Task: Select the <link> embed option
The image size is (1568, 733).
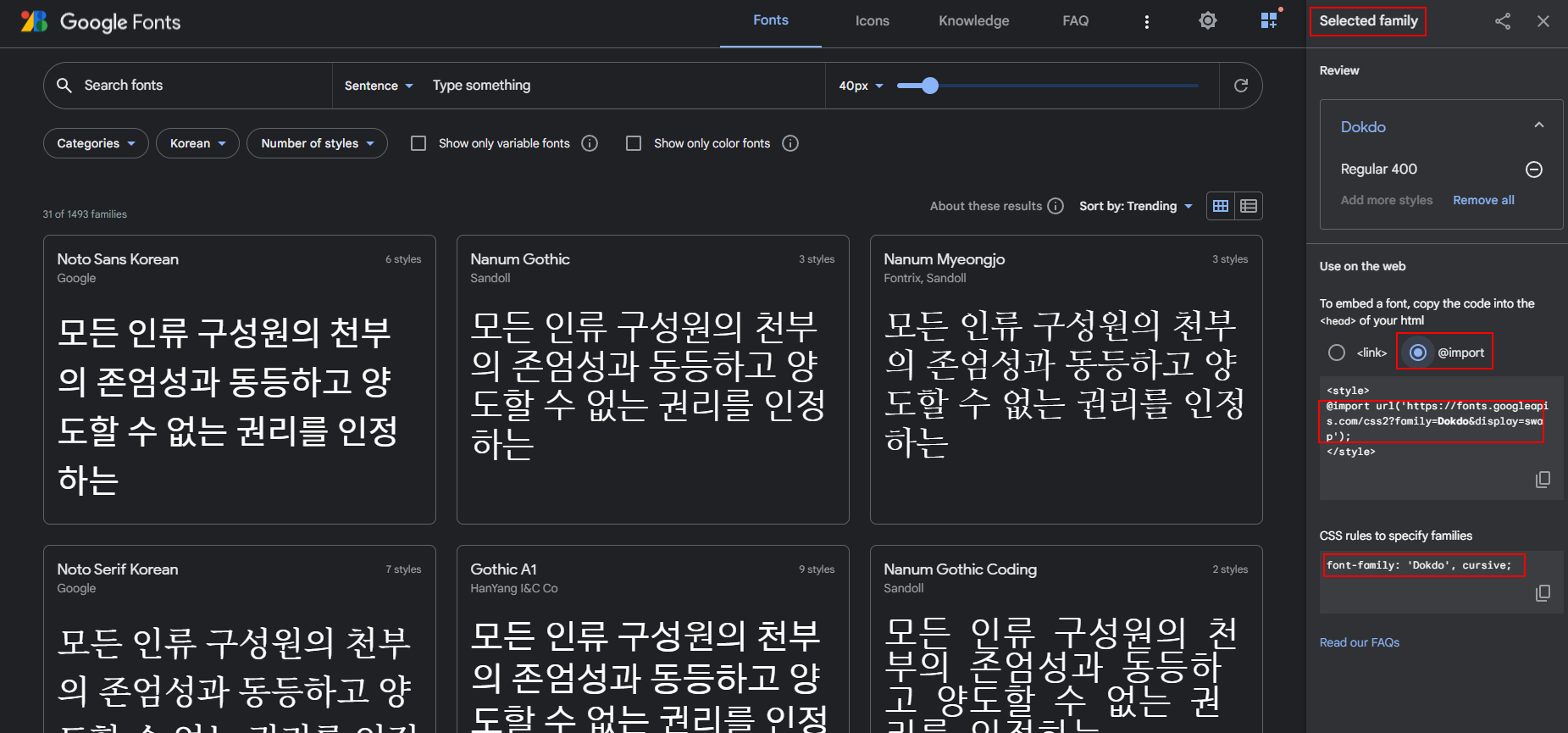Action: click(x=1337, y=353)
